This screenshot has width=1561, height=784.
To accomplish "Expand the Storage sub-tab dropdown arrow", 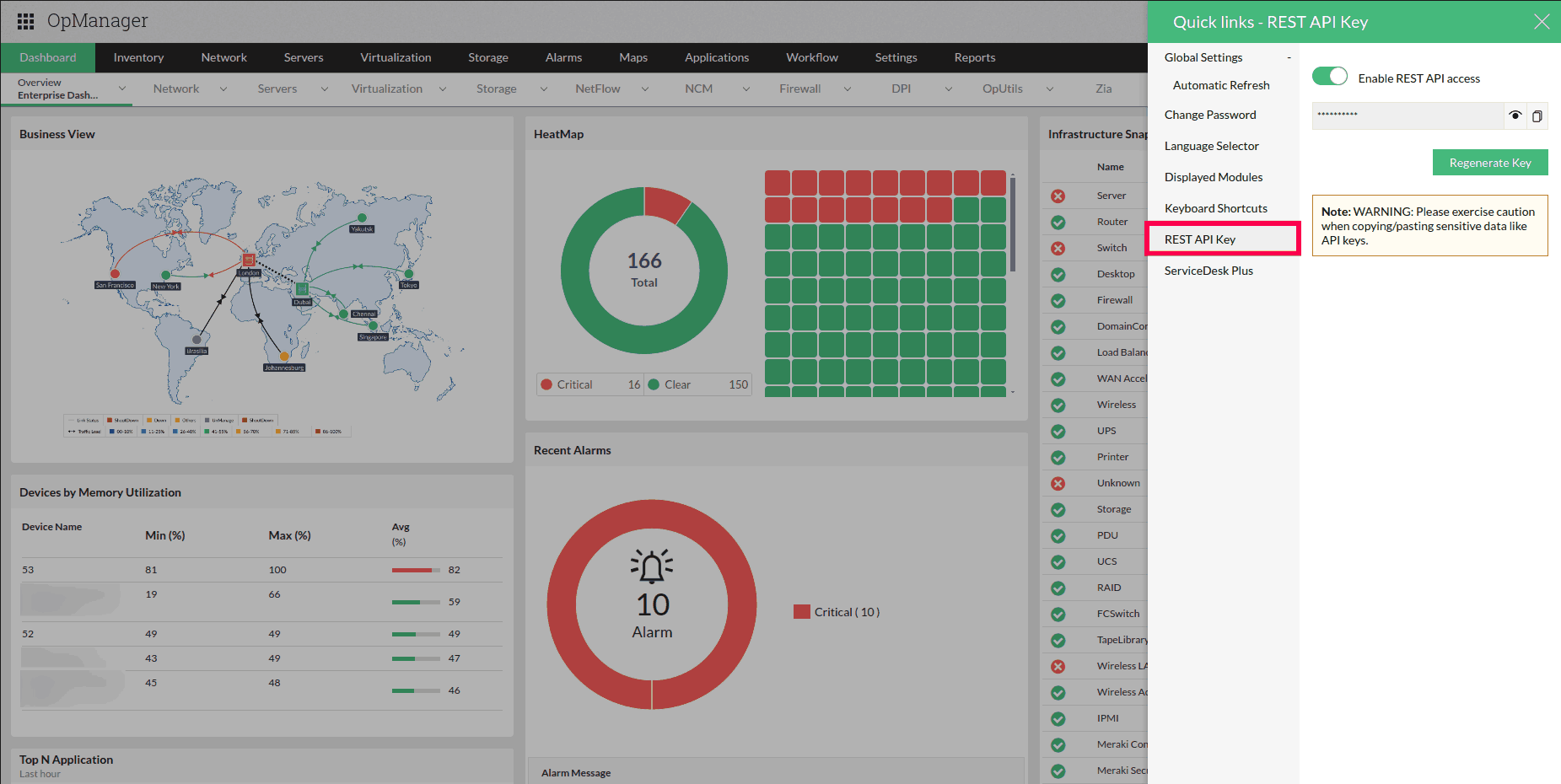I will [x=544, y=89].
